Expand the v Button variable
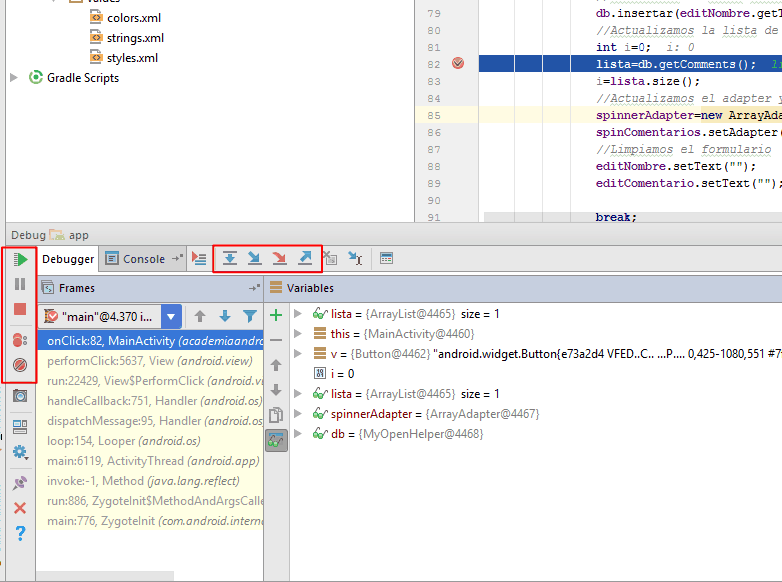Screen dimensions: 782x582 click(298, 354)
